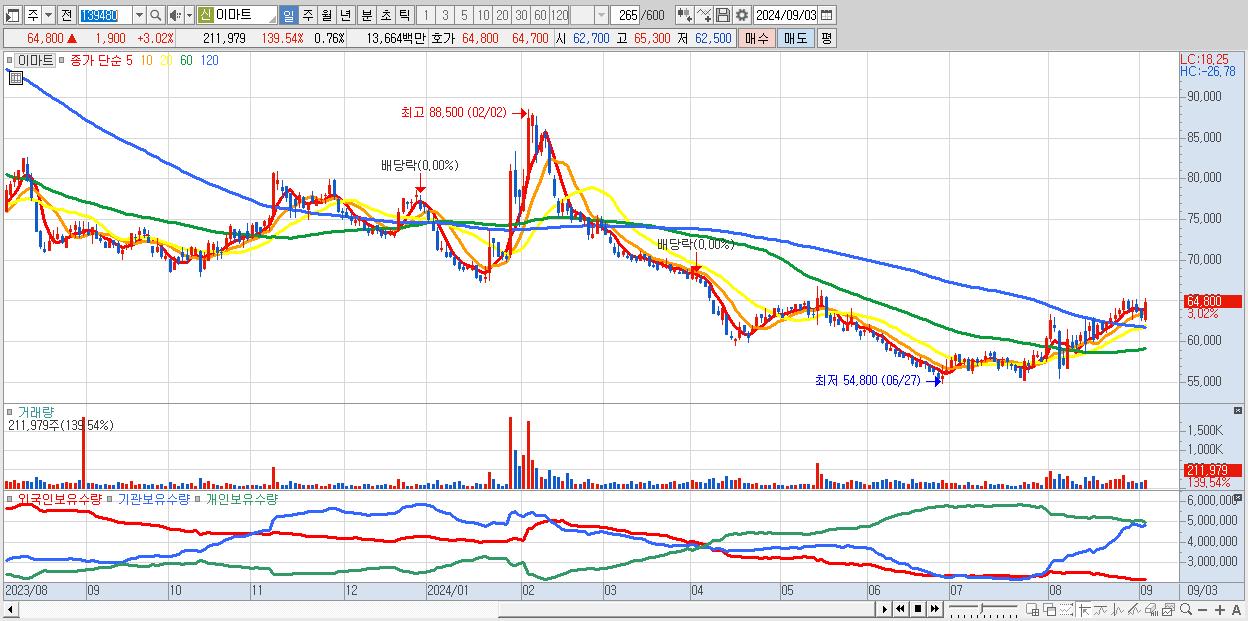
Task: Choose interval 10 button
Action: point(483,16)
